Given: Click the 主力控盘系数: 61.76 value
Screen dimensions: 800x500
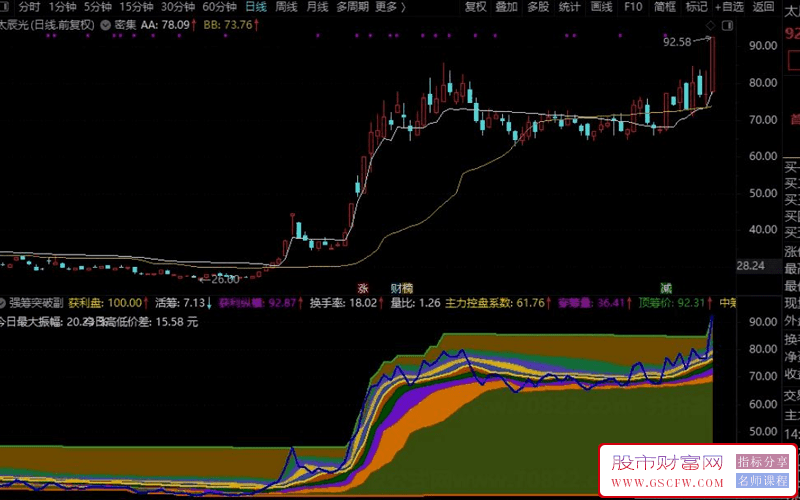Looking at the screenshot, I should coord(498,303).
